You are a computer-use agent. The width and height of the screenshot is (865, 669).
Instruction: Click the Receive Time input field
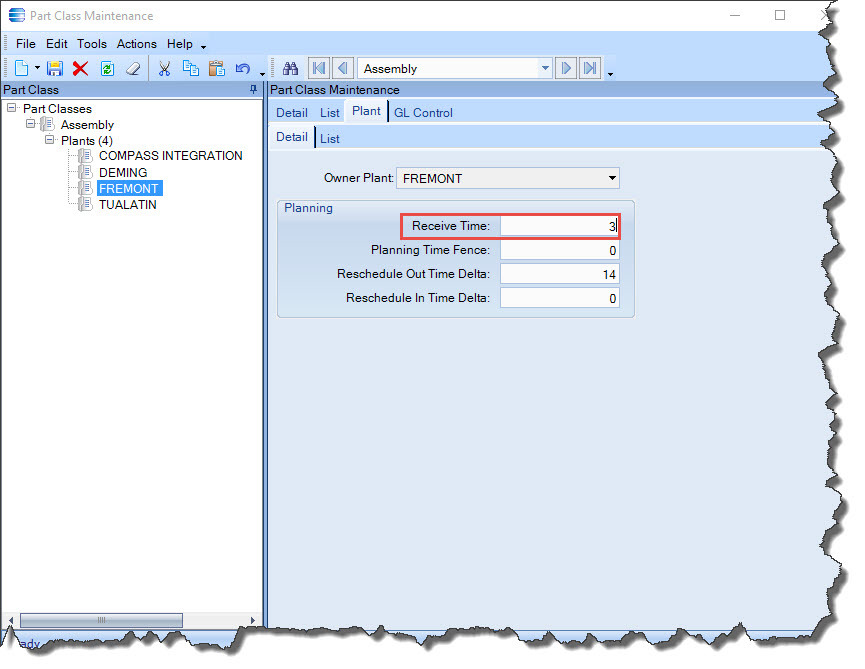click(559, 226)
